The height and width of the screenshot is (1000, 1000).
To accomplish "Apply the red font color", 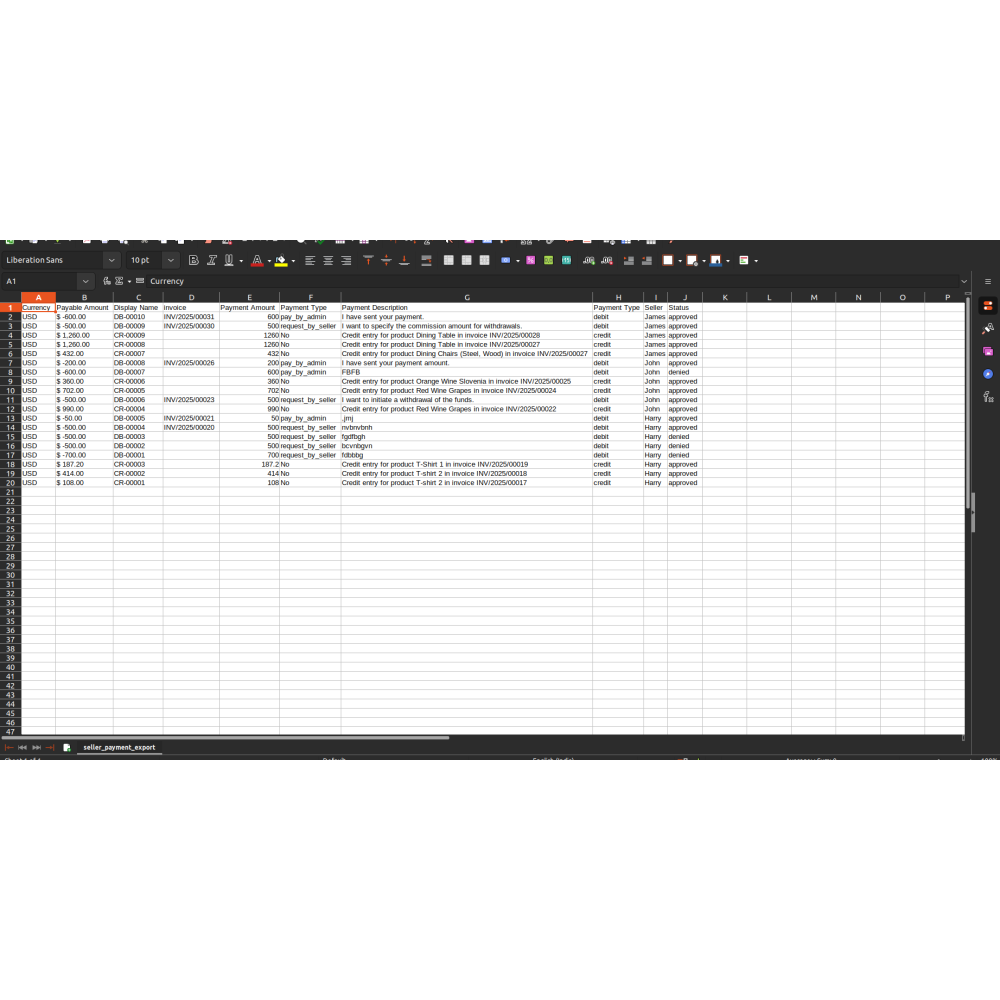I will point(256,260).
